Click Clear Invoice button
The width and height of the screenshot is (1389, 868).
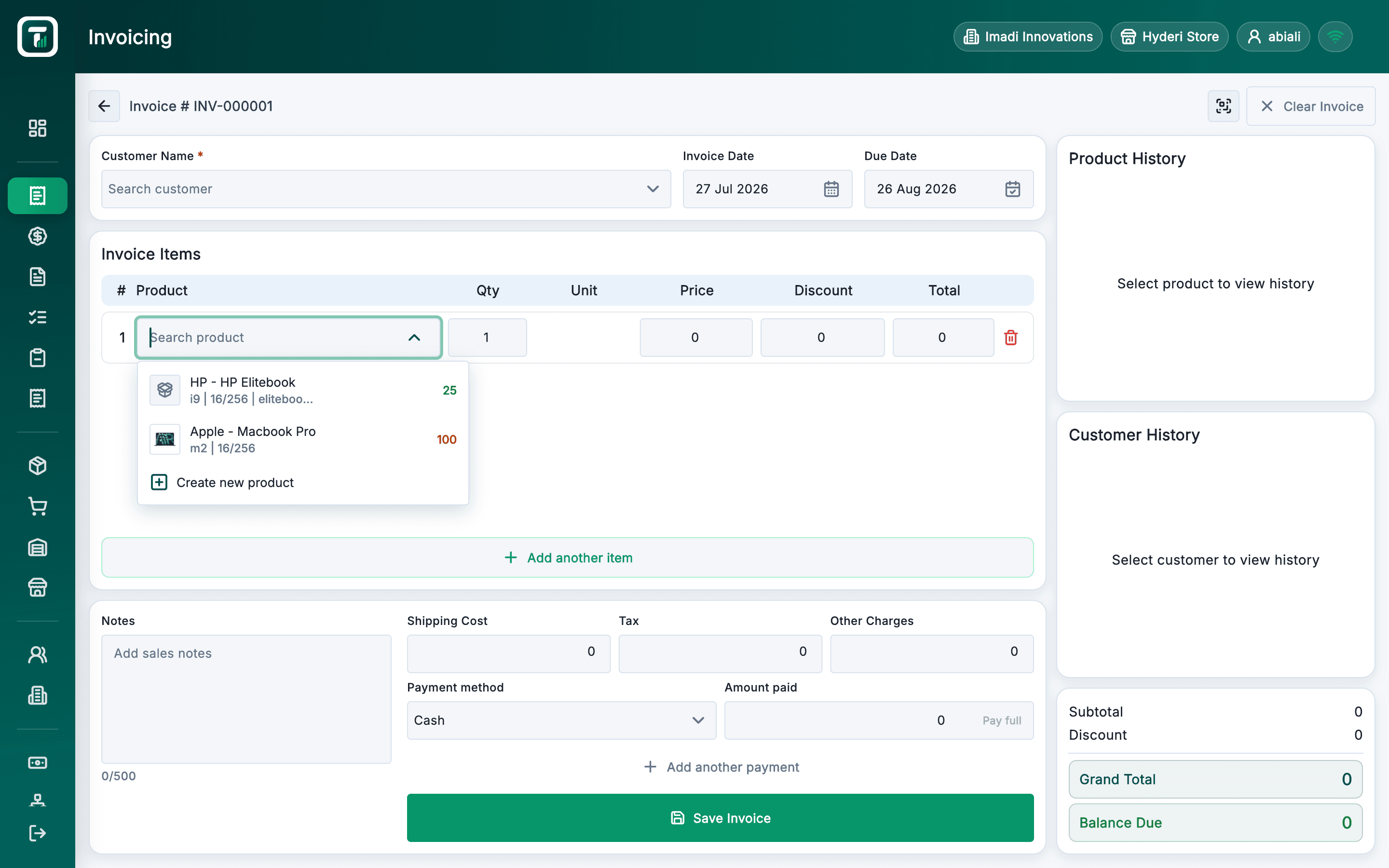(x=1311, y=106)
